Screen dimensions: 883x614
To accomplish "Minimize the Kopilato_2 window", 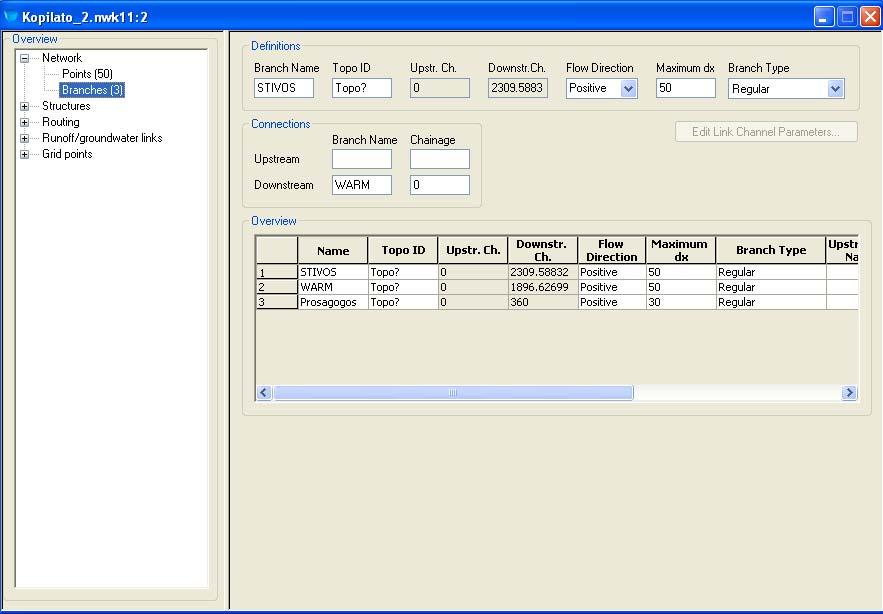I will coord(824,17).
